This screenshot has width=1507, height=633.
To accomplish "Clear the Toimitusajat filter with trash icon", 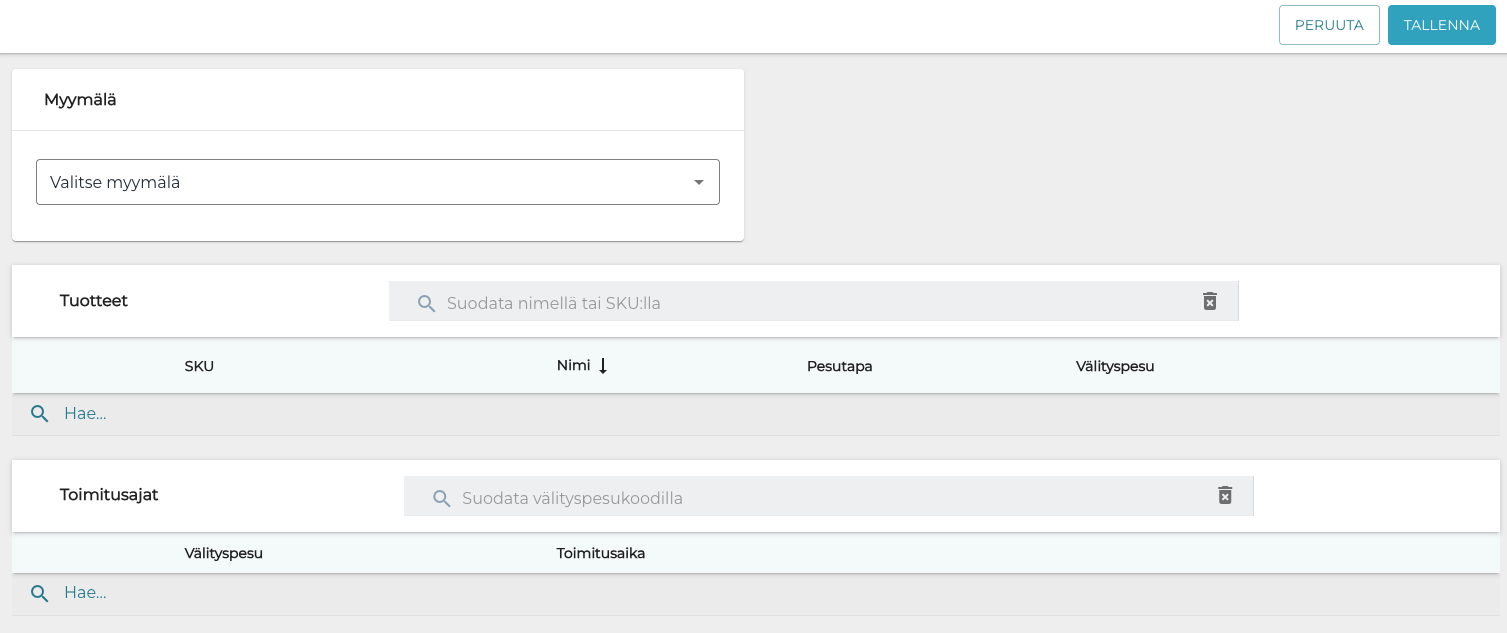I will pyautogui.click(x=1224, y=495).
